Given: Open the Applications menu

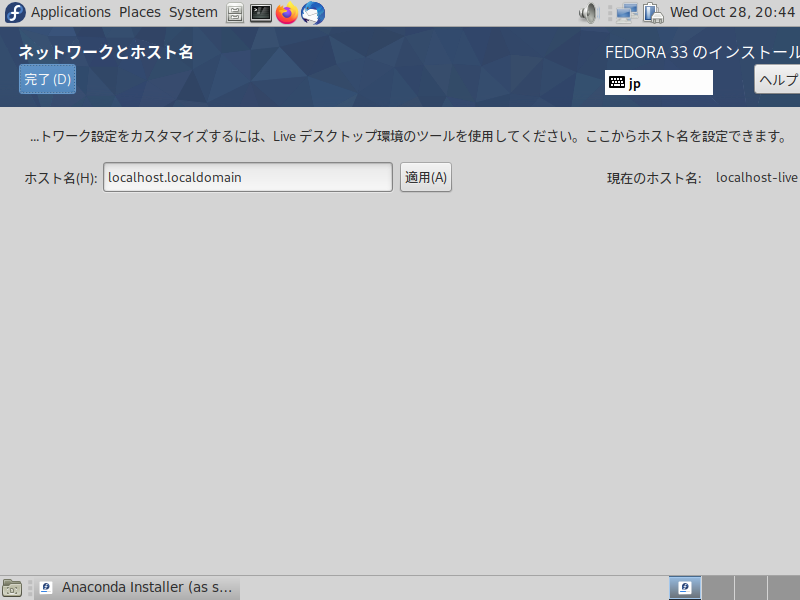Looking at the screenshot, I should pyautogui.click(x=70, y=12).
